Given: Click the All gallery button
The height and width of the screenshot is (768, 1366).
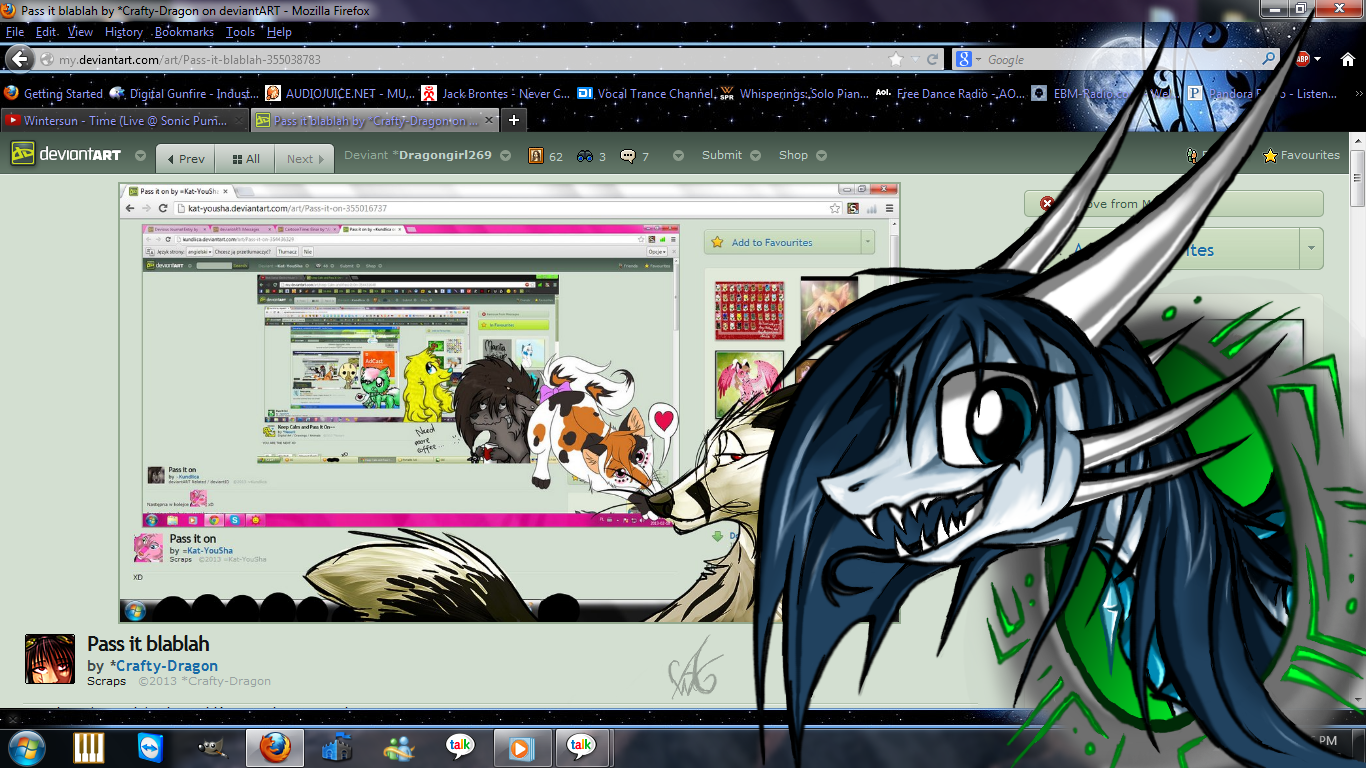Looking at the screenshot, I should pos(245,159).
